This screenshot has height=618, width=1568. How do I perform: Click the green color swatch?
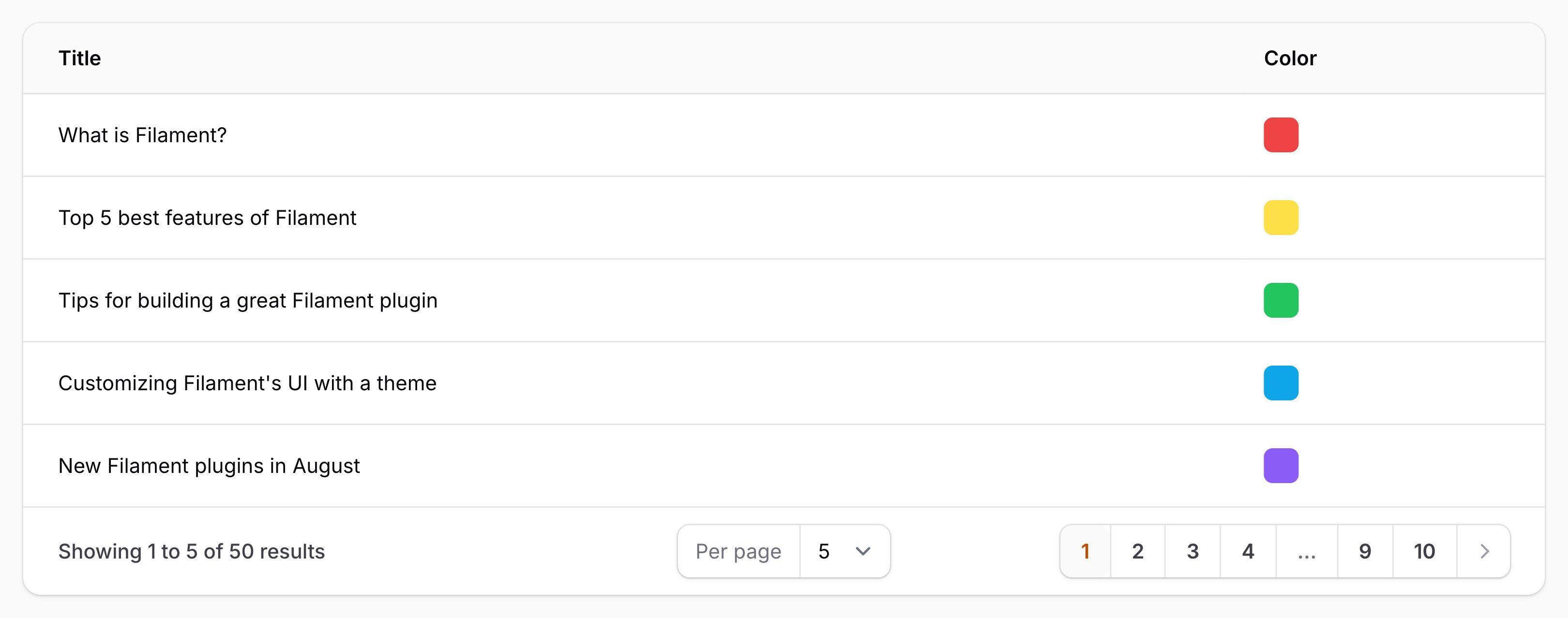tap(1281, 300)
